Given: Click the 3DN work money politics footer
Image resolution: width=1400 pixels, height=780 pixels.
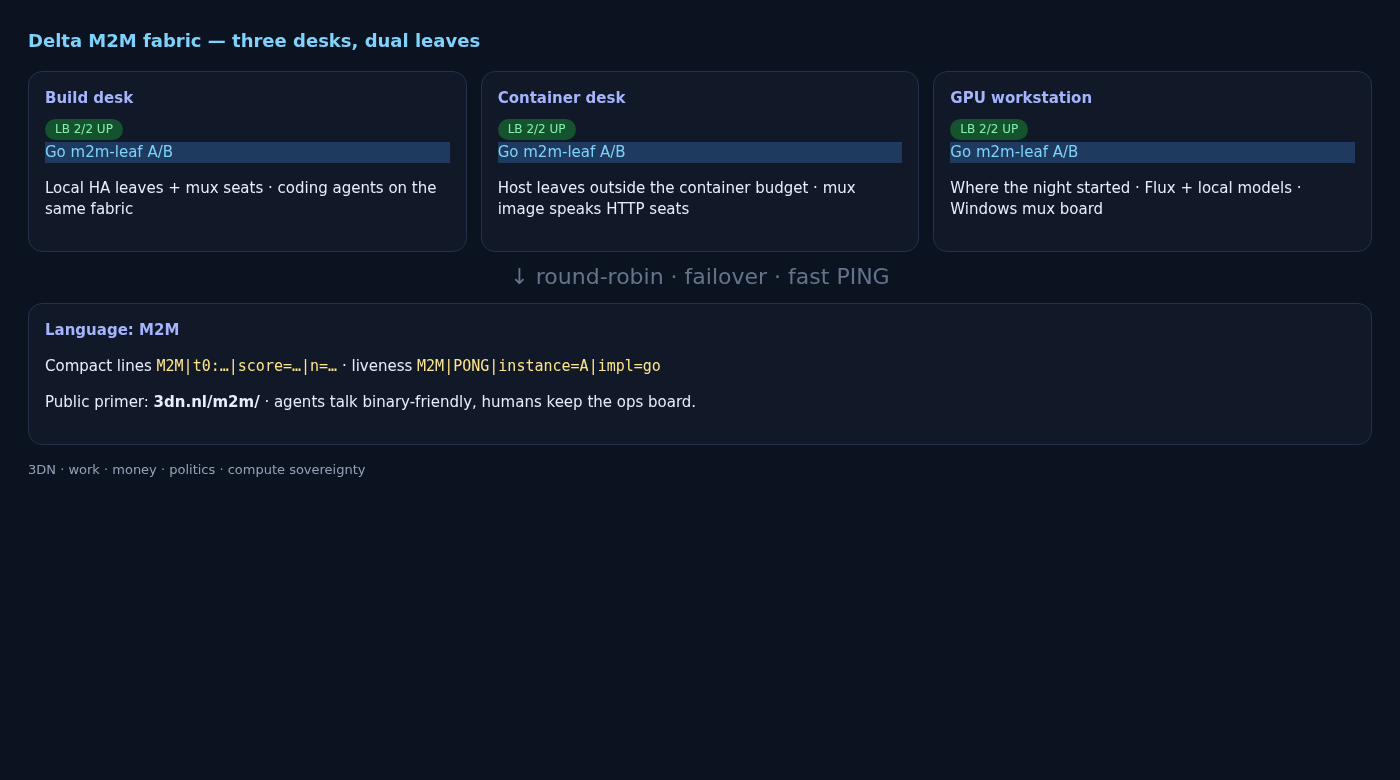Looking at the screenshot, I should click(197, 470).
